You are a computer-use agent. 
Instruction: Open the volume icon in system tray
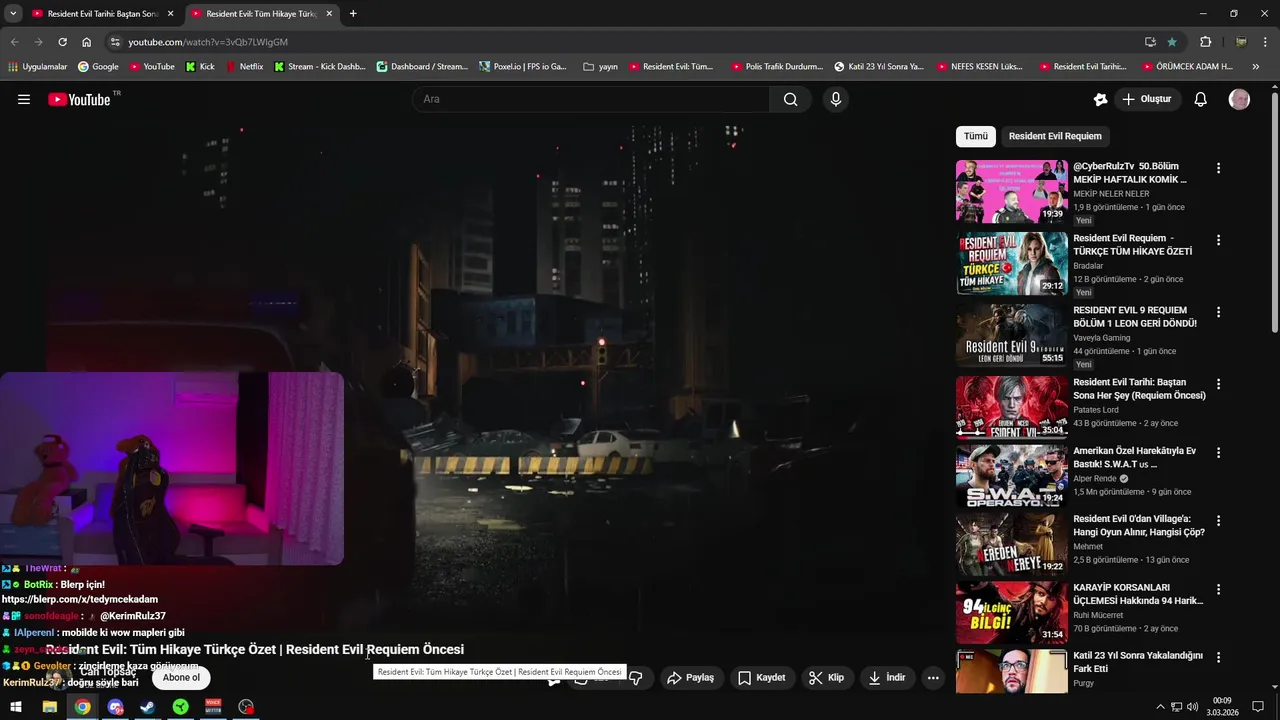1192,707
